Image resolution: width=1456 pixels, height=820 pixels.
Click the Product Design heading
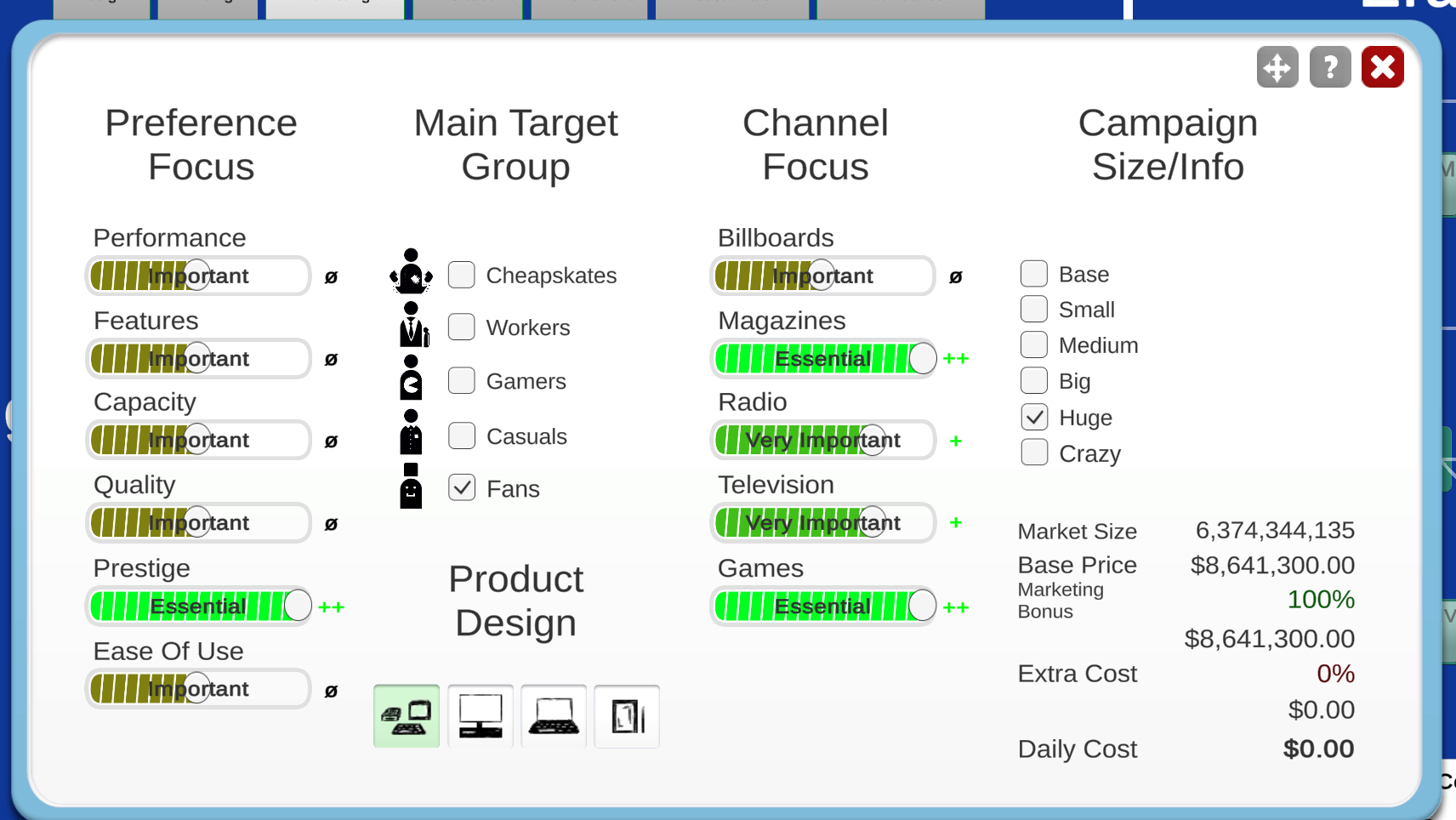point(516,601)
